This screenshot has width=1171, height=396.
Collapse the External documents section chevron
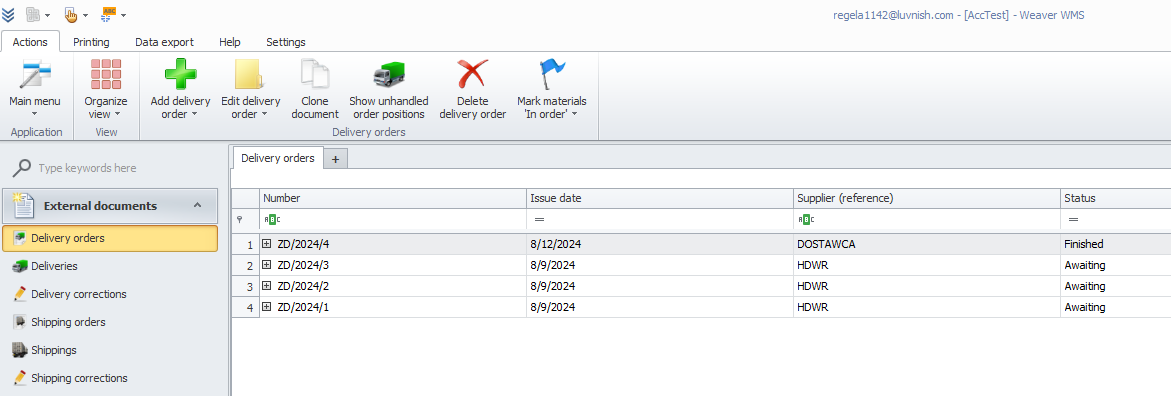tap(198, 205)
